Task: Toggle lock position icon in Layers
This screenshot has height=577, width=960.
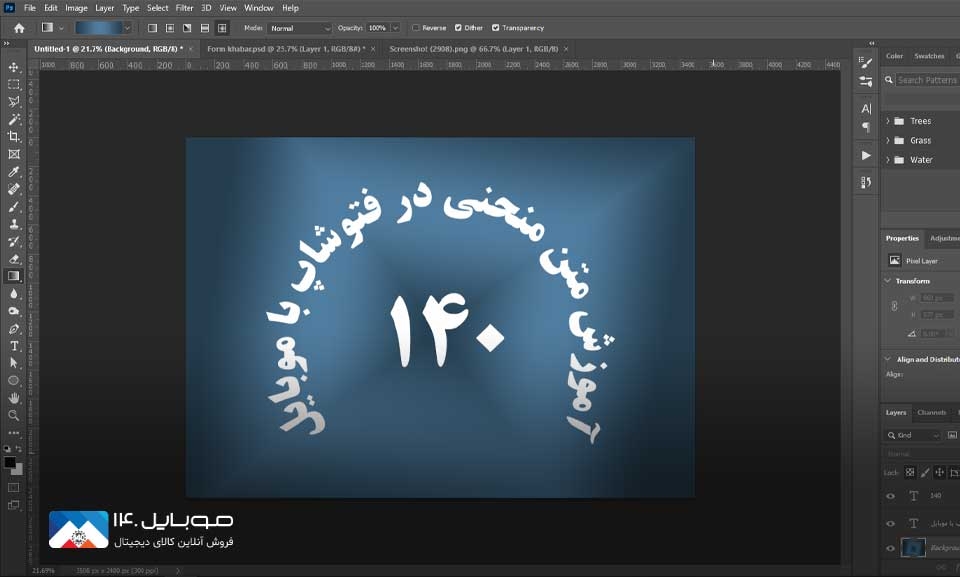Action: (x=939, y=472)
